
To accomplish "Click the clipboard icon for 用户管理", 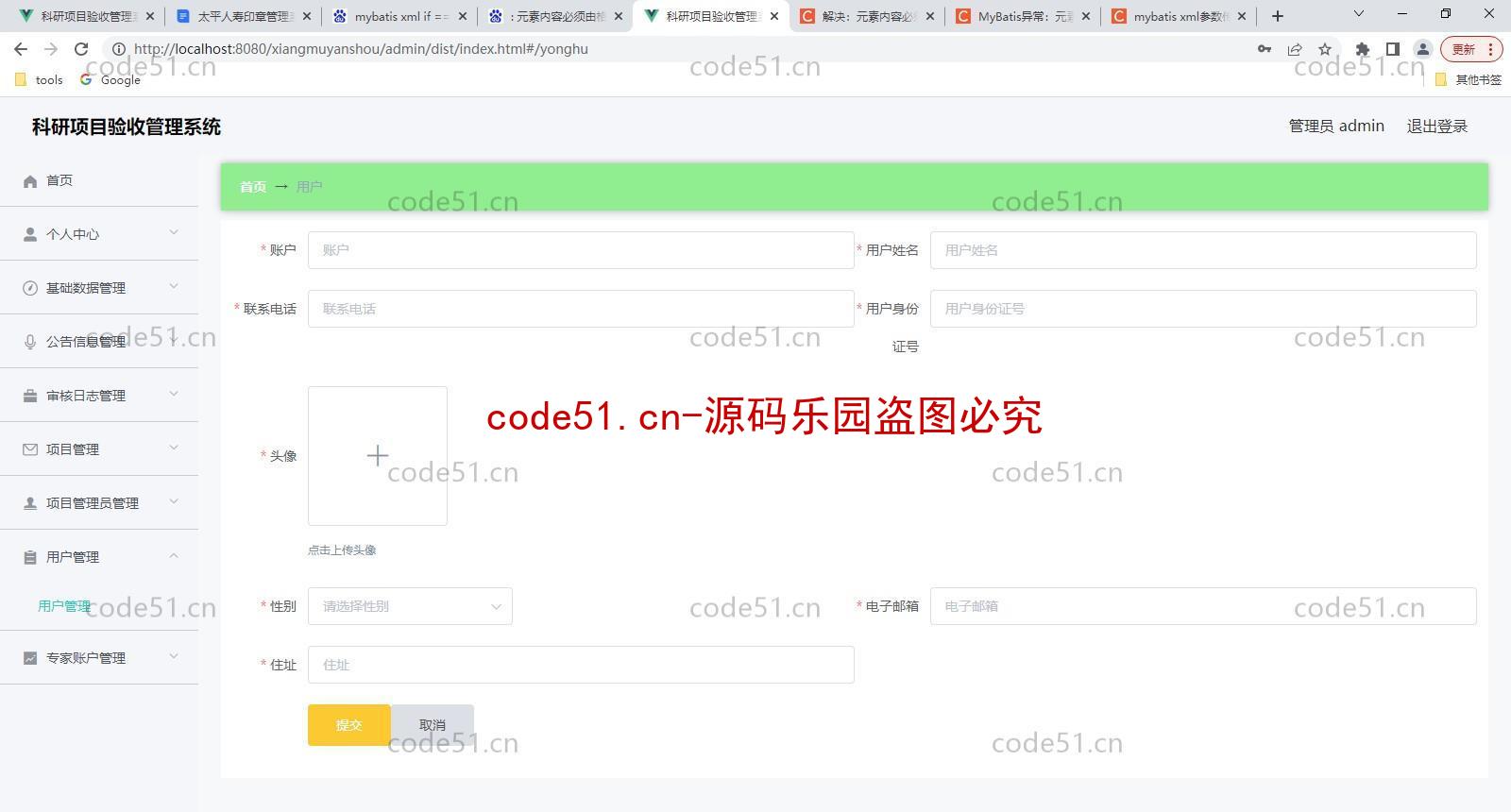I will tap(30, 558).
